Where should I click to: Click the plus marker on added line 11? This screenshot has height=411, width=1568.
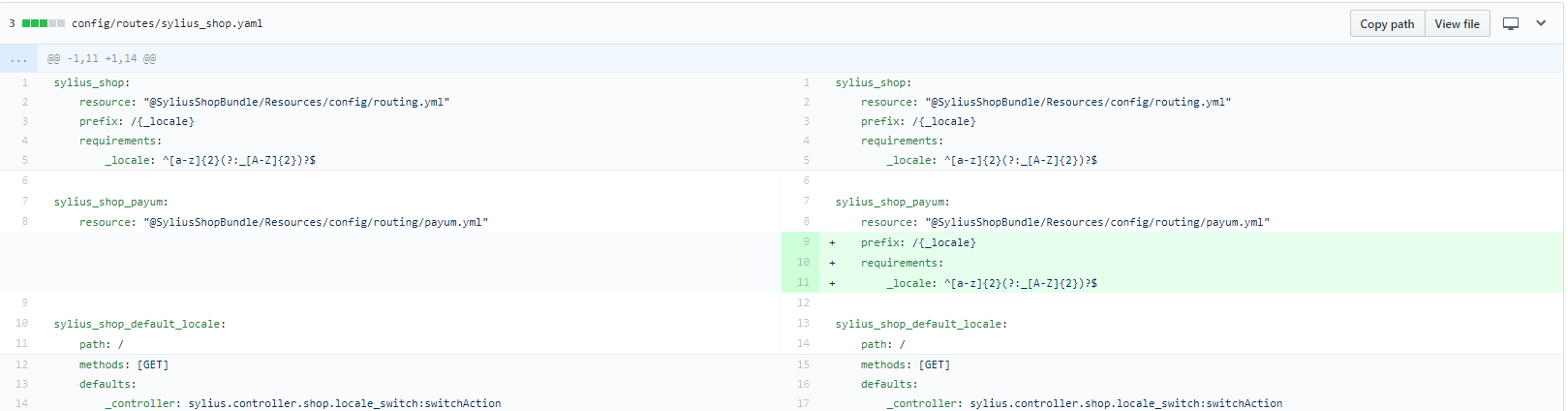pos(832,283)
